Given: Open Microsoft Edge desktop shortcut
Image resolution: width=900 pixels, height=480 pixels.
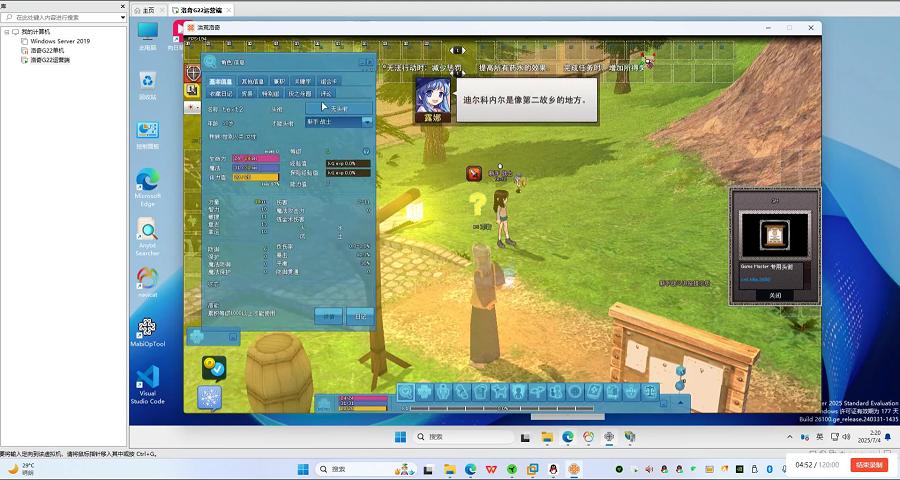Looking at the screenshot, I should pos(148,187).
